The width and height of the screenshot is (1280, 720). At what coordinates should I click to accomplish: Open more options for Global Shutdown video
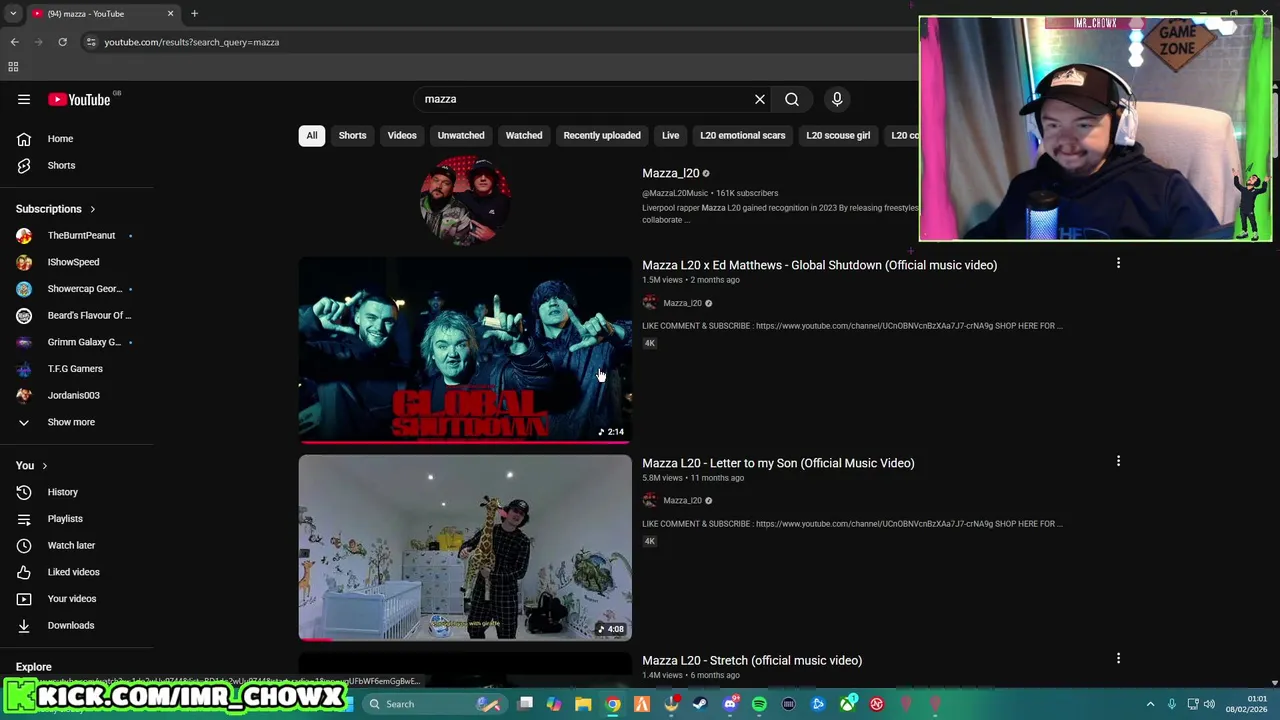[x=1118, y=263]
